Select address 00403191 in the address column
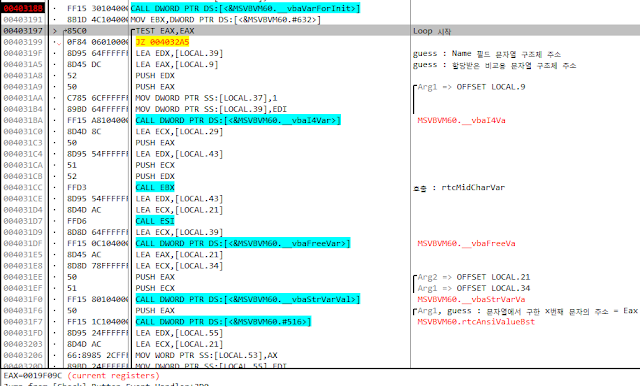Screen dimensions: 640x386 click(23, 20)
